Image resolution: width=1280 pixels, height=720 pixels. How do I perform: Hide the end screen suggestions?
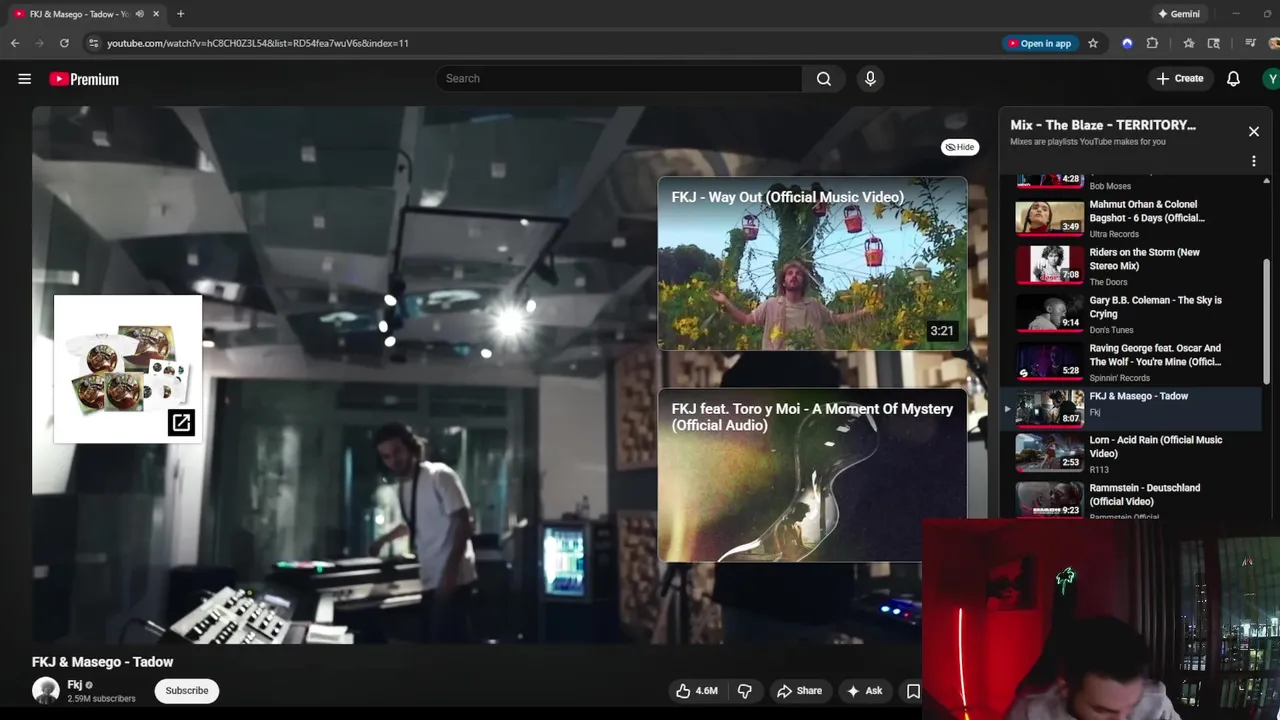click(x=959, y=147)
